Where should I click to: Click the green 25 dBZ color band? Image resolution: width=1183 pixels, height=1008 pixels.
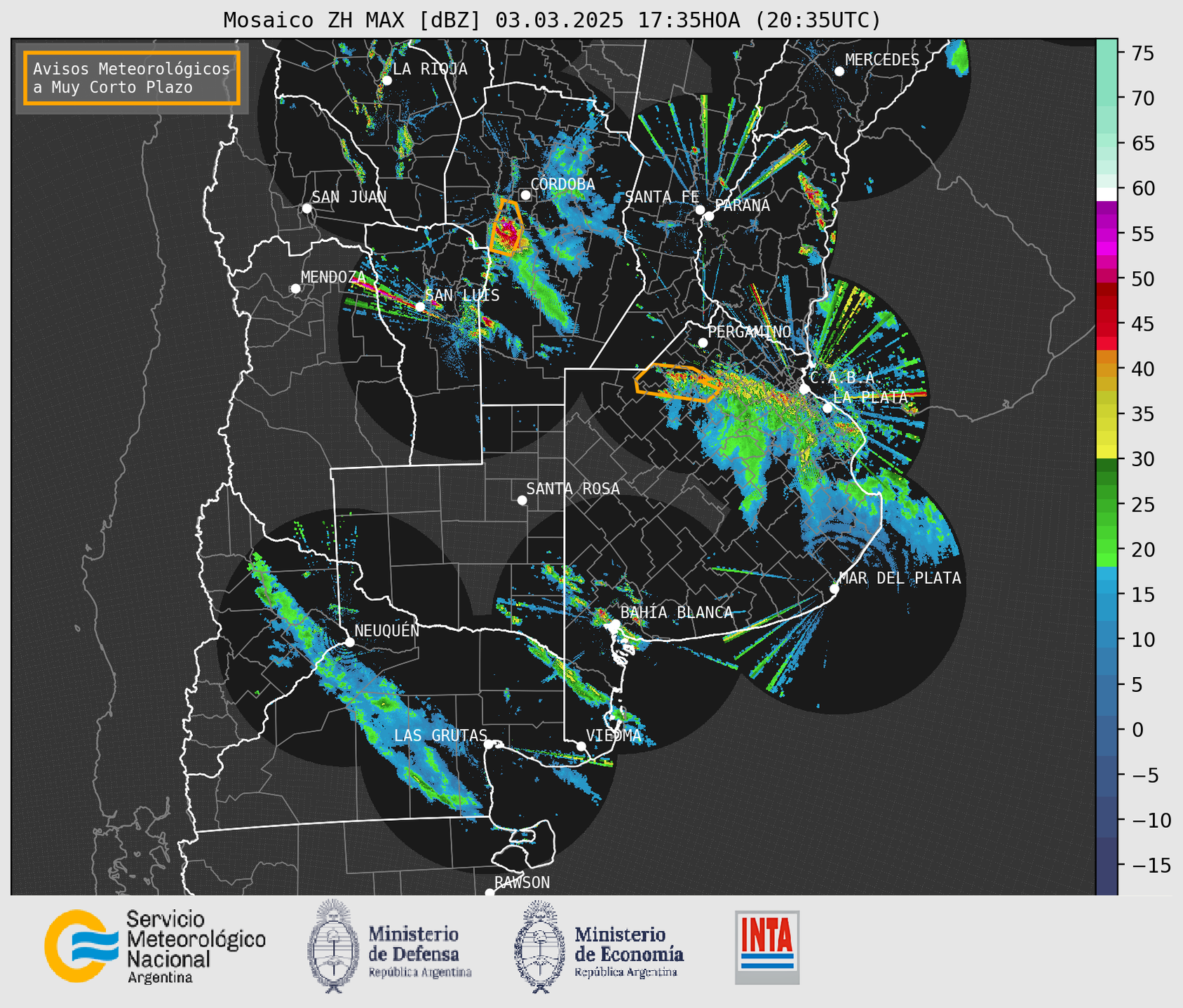point(1107,505)
